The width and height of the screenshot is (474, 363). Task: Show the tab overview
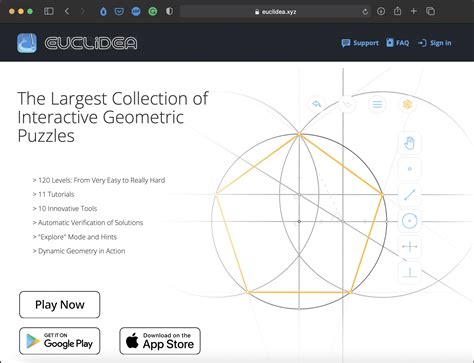click(430, 11)
